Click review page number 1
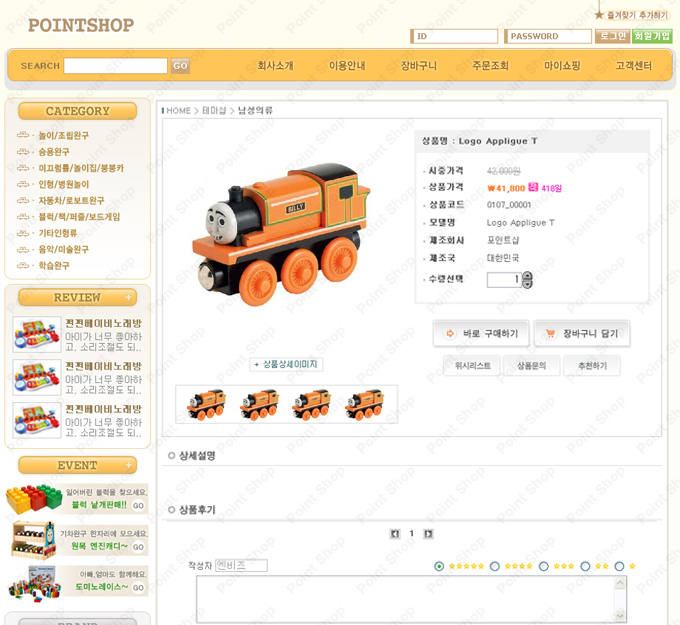680x625 pixels. point(412,533)
